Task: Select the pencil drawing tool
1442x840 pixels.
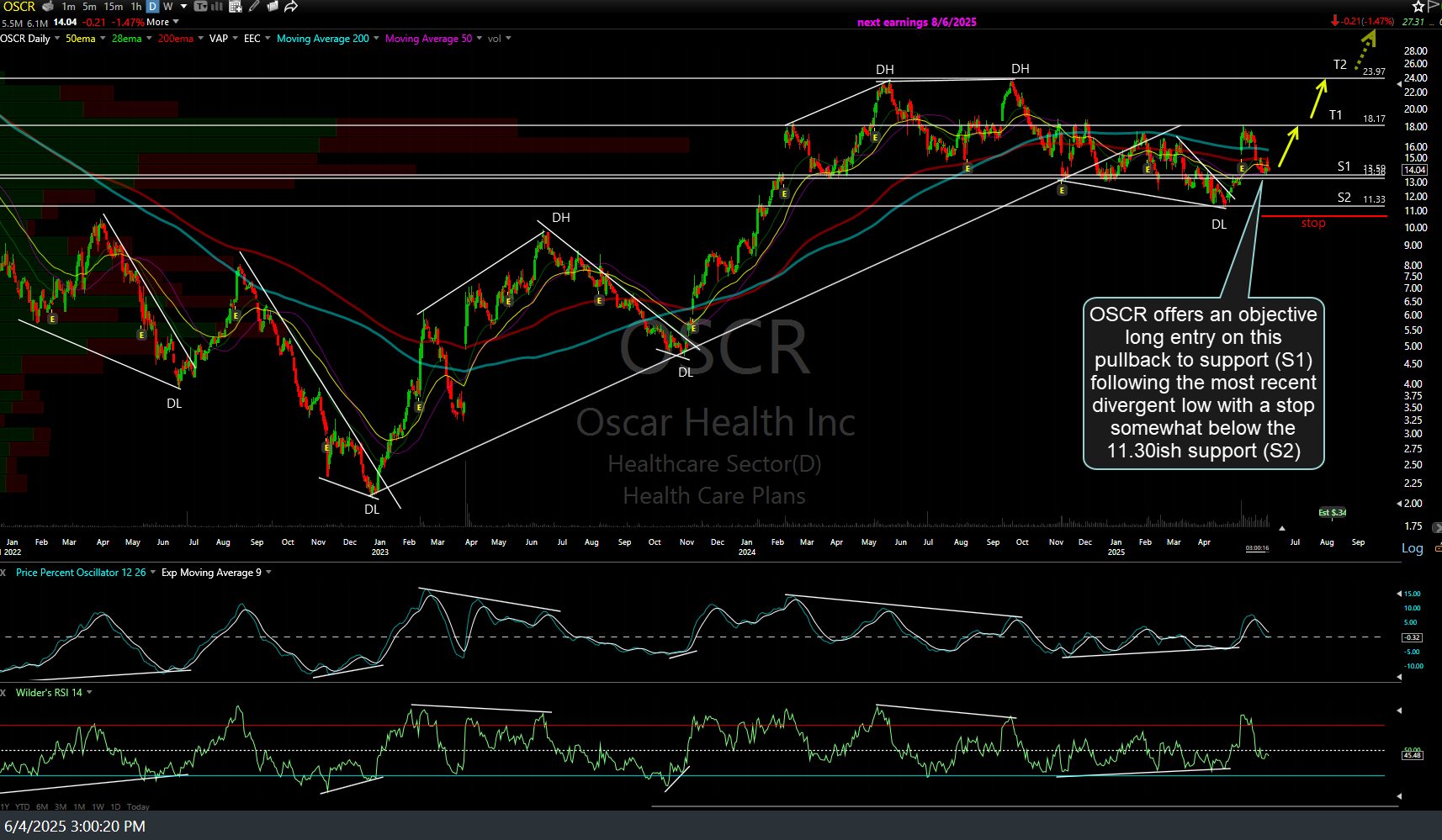Action: pos(254,7)
